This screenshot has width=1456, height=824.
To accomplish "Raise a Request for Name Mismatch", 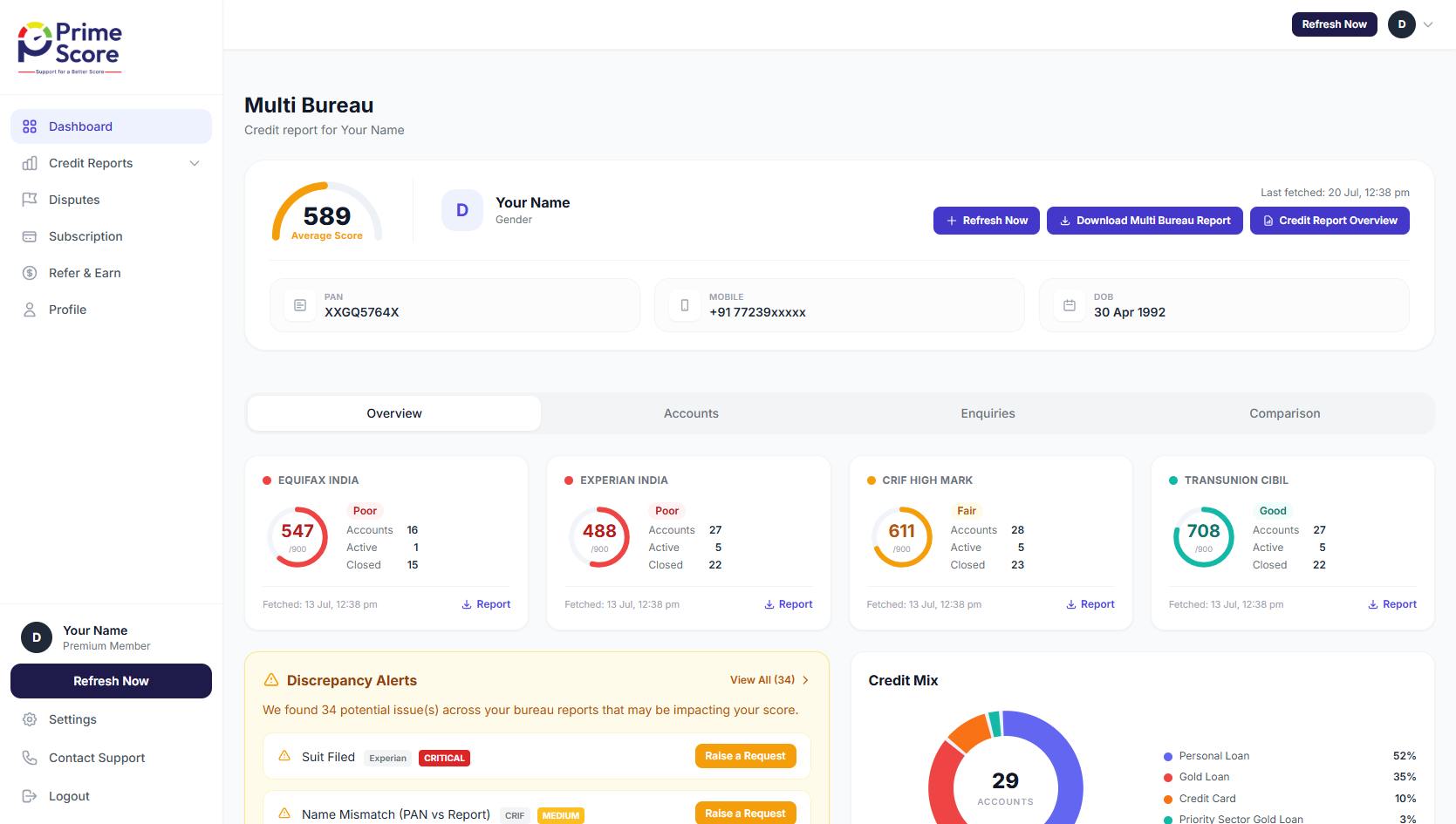I will pos(746,814).
